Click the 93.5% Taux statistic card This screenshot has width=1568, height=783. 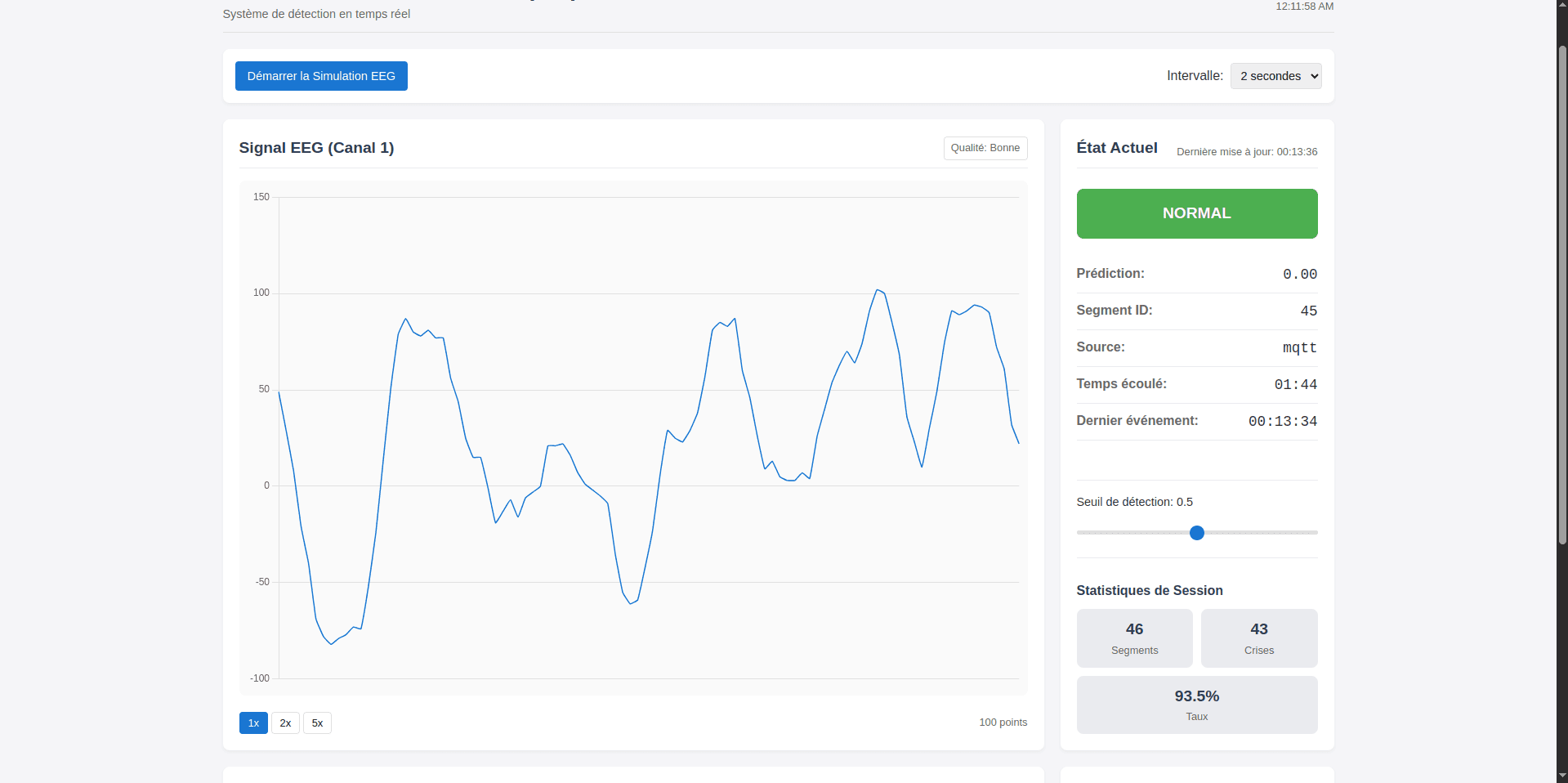(1196, 705)
